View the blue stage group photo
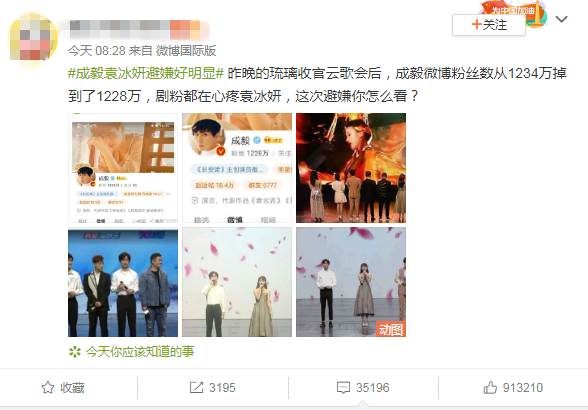588x410 pixels. (x=123, y=282)
